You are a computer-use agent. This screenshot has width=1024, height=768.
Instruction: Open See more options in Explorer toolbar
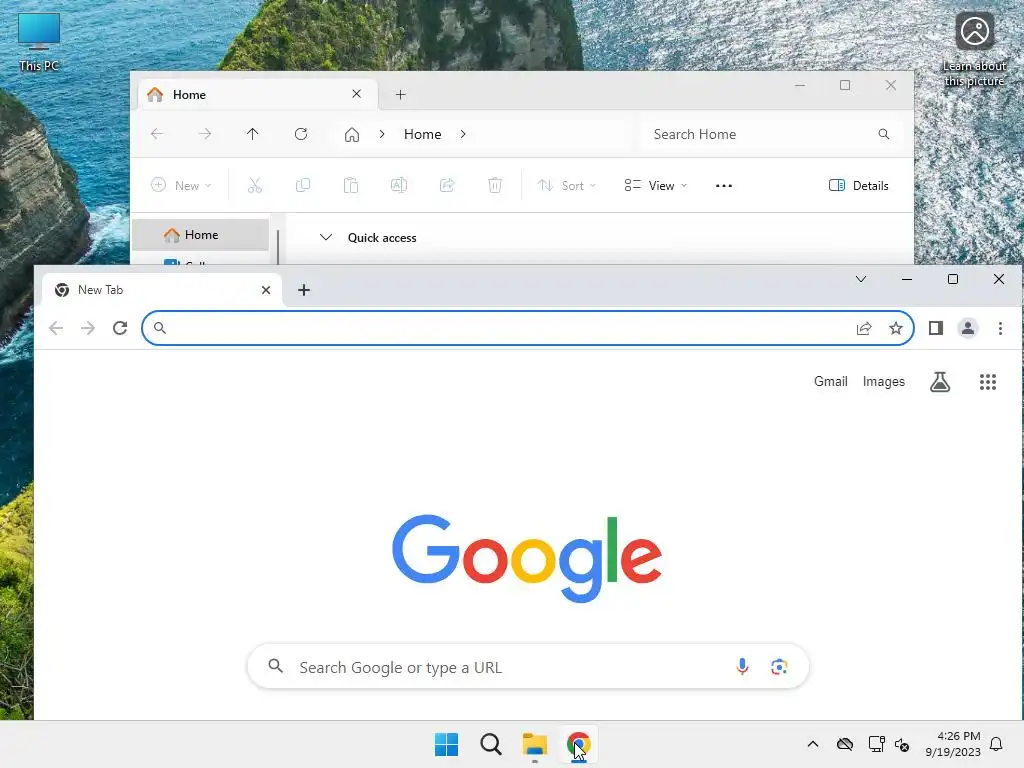[724, 185]
